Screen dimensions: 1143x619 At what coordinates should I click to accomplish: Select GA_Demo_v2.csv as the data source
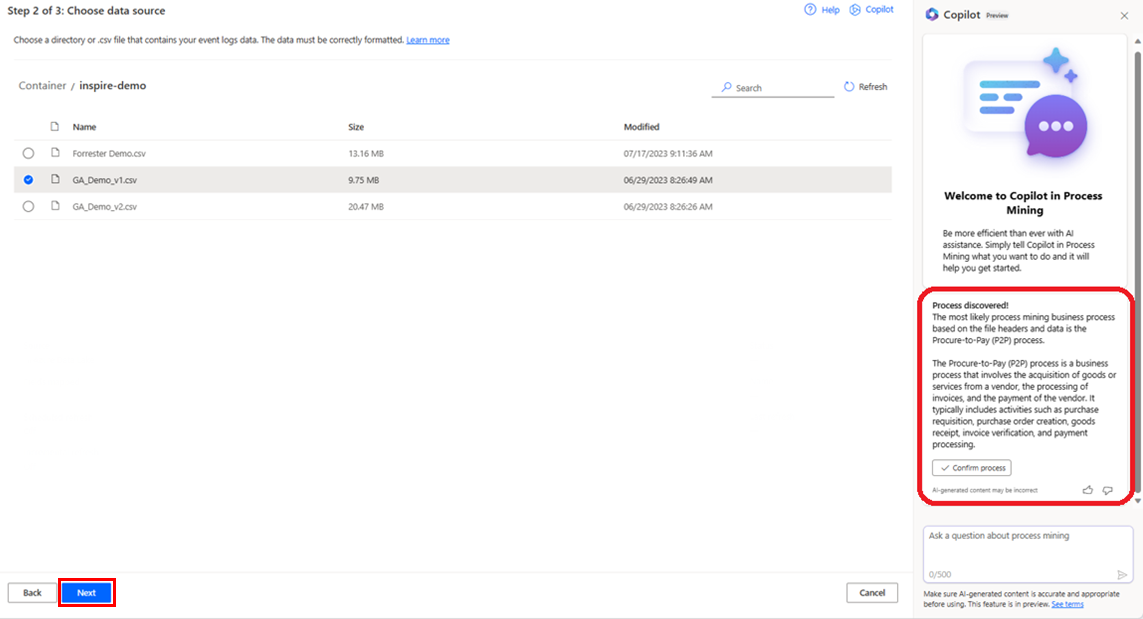pos(28,206)
